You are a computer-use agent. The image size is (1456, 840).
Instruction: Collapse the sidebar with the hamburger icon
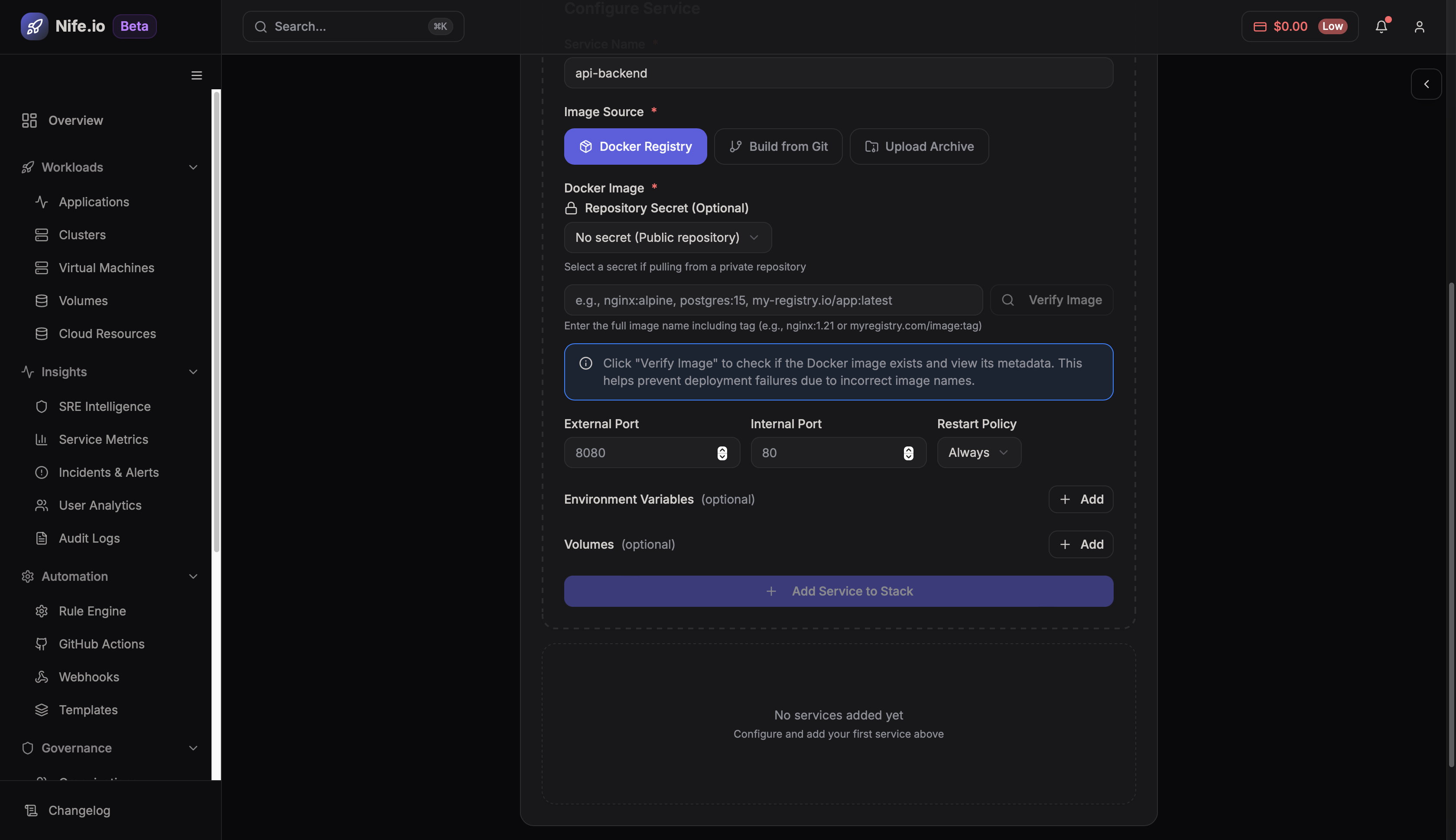point(196,75)
